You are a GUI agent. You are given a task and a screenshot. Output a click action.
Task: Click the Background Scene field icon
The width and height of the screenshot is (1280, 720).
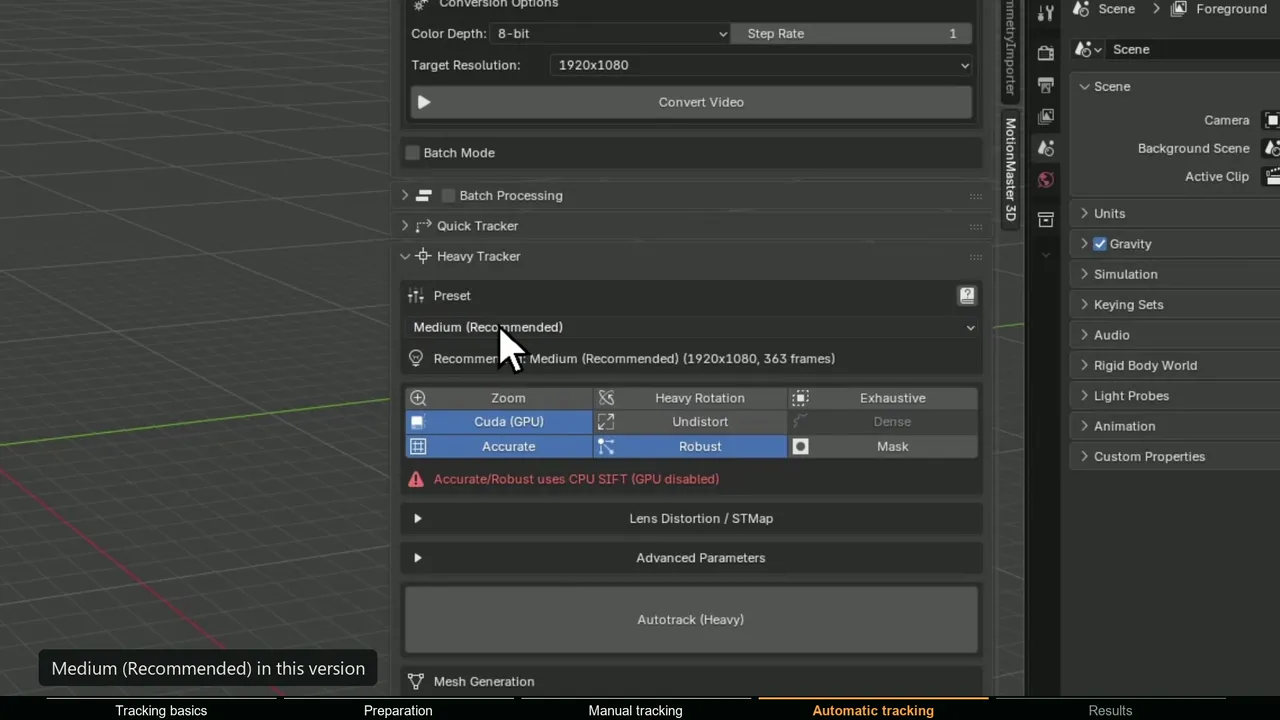pyautogui.click(x=1272, y=148)
